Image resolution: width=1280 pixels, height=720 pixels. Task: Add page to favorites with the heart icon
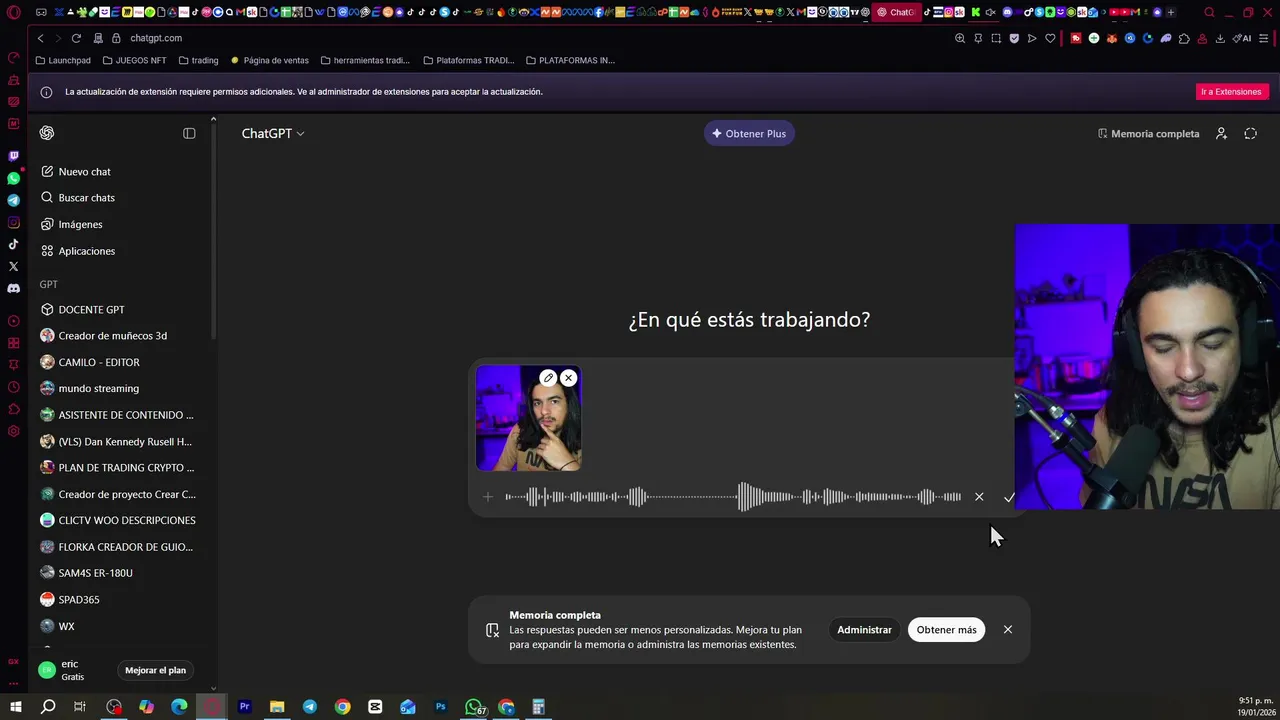tap(1050, 38)
